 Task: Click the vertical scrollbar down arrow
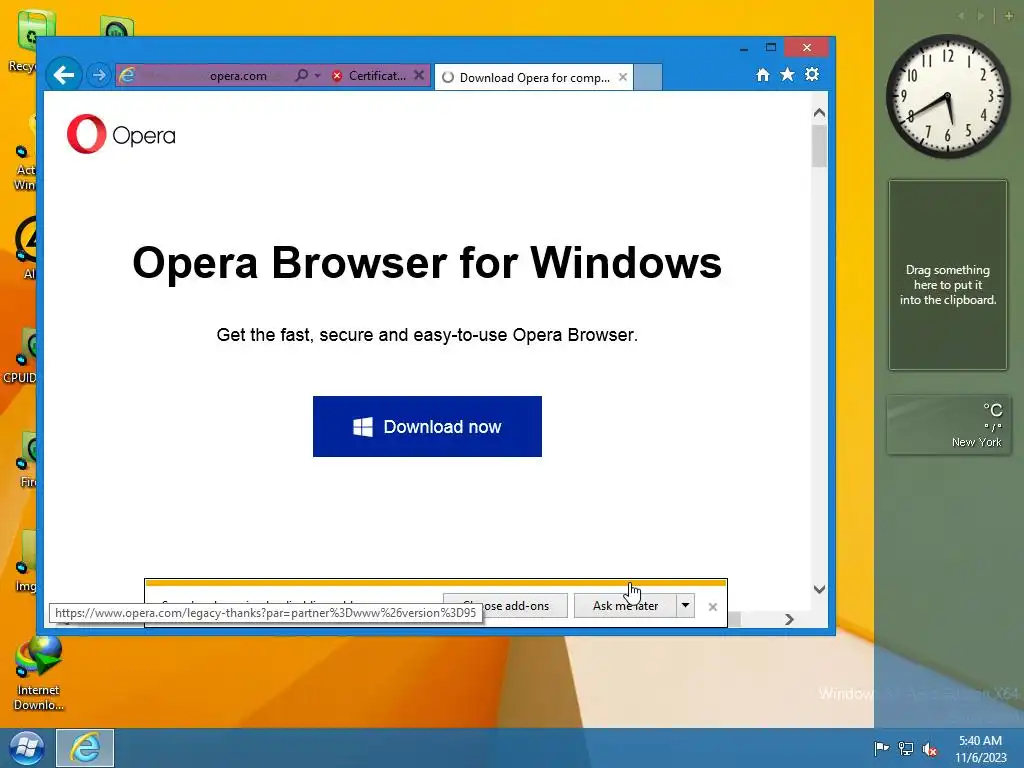(820, 589)
